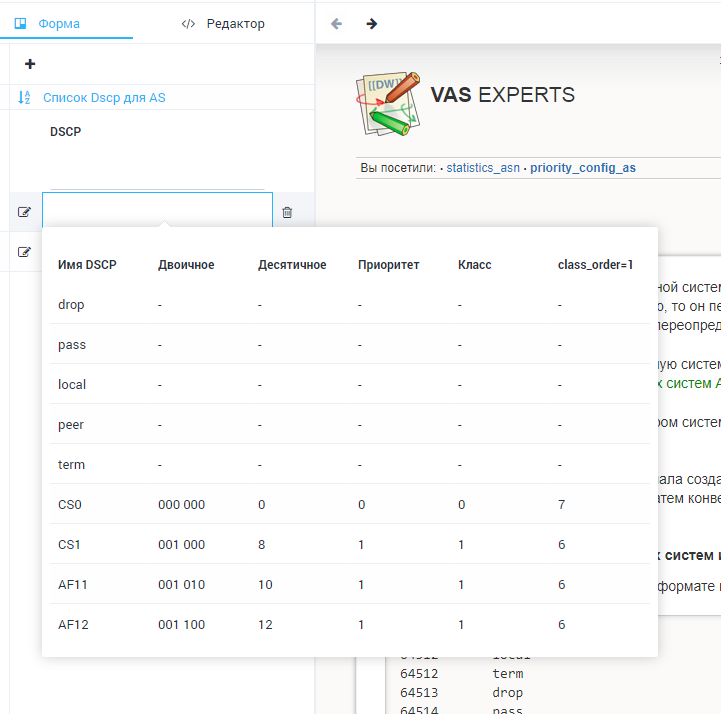Delete the row using the trash icon
Screen dimensions: 721x714
click(287, 212)
